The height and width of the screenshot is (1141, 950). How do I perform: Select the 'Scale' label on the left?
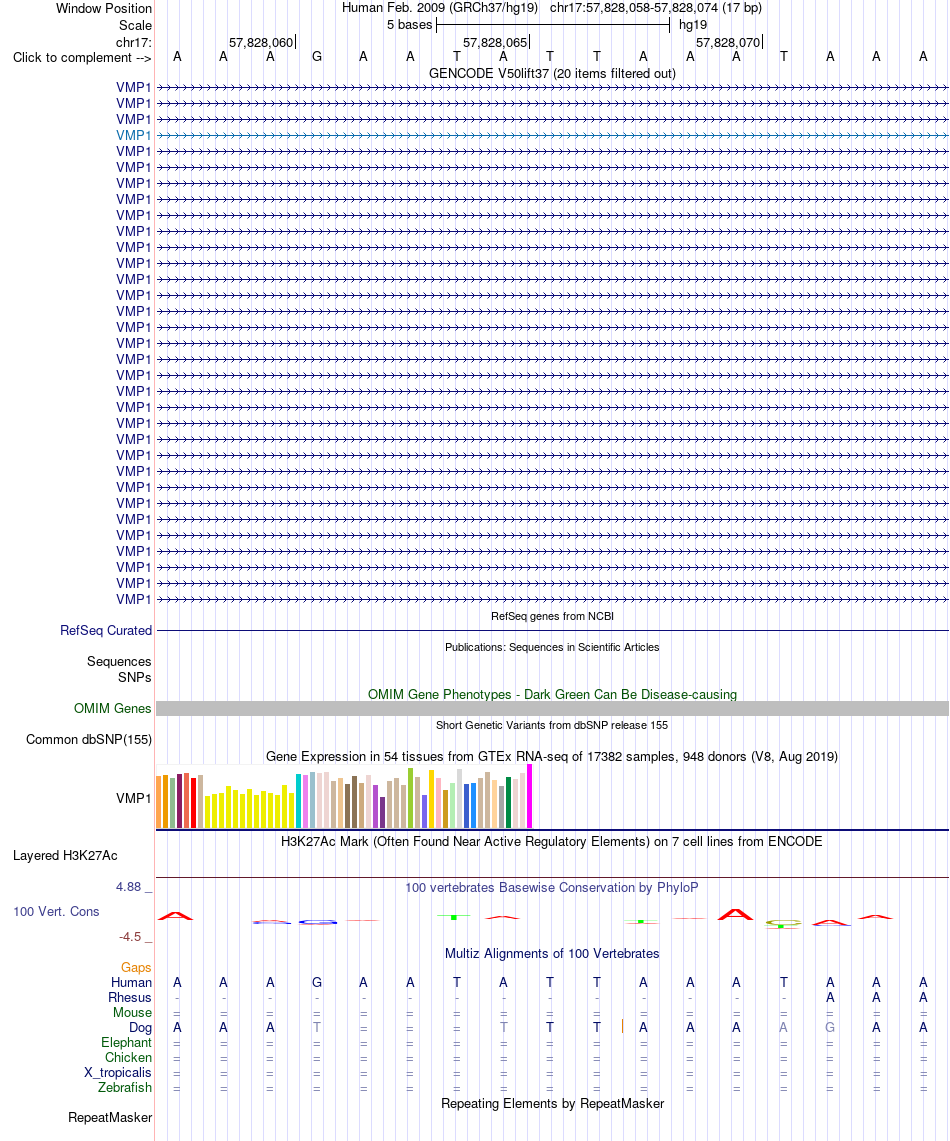[x=135, y=25]
